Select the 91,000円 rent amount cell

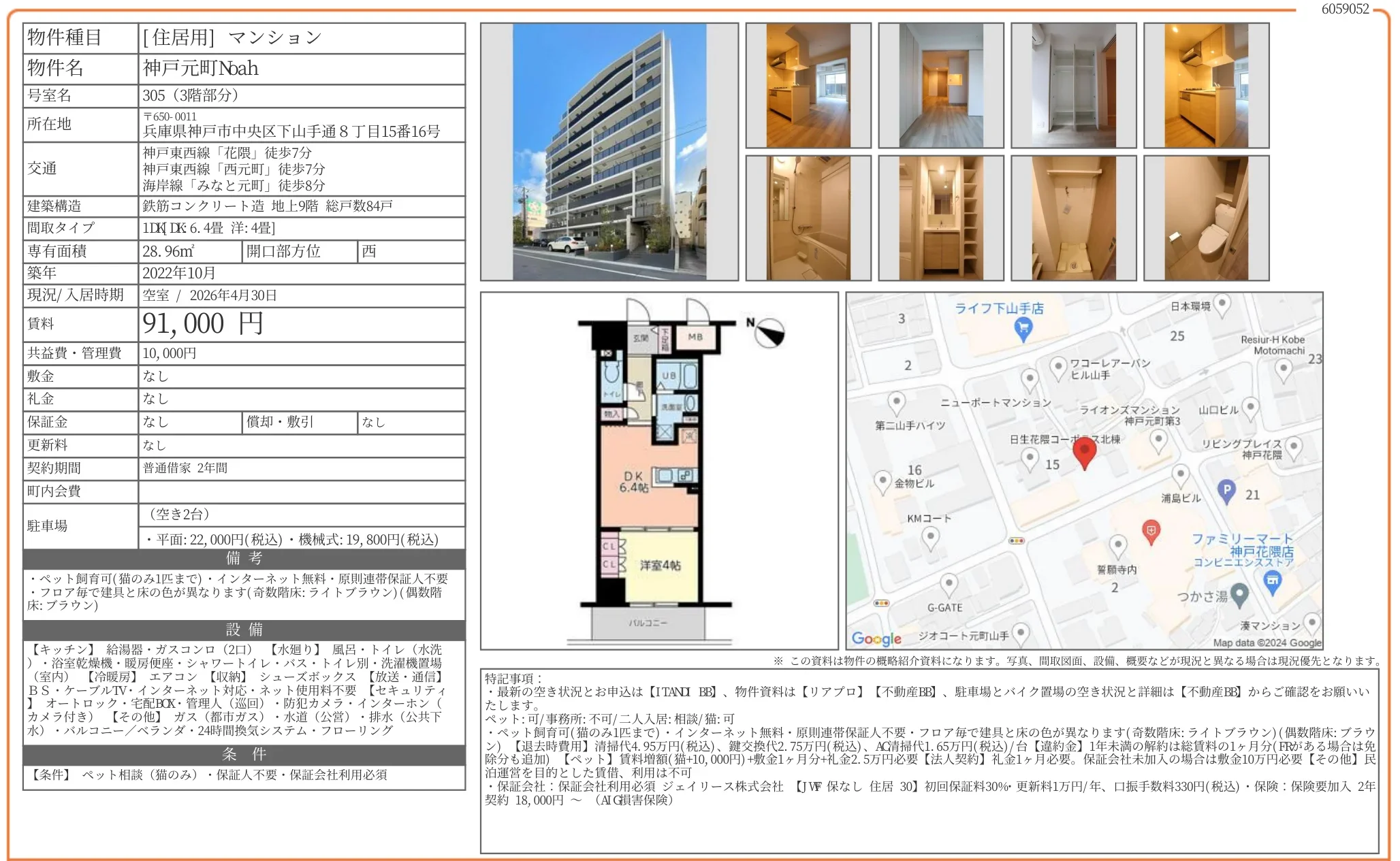click(x=201, y=323)
